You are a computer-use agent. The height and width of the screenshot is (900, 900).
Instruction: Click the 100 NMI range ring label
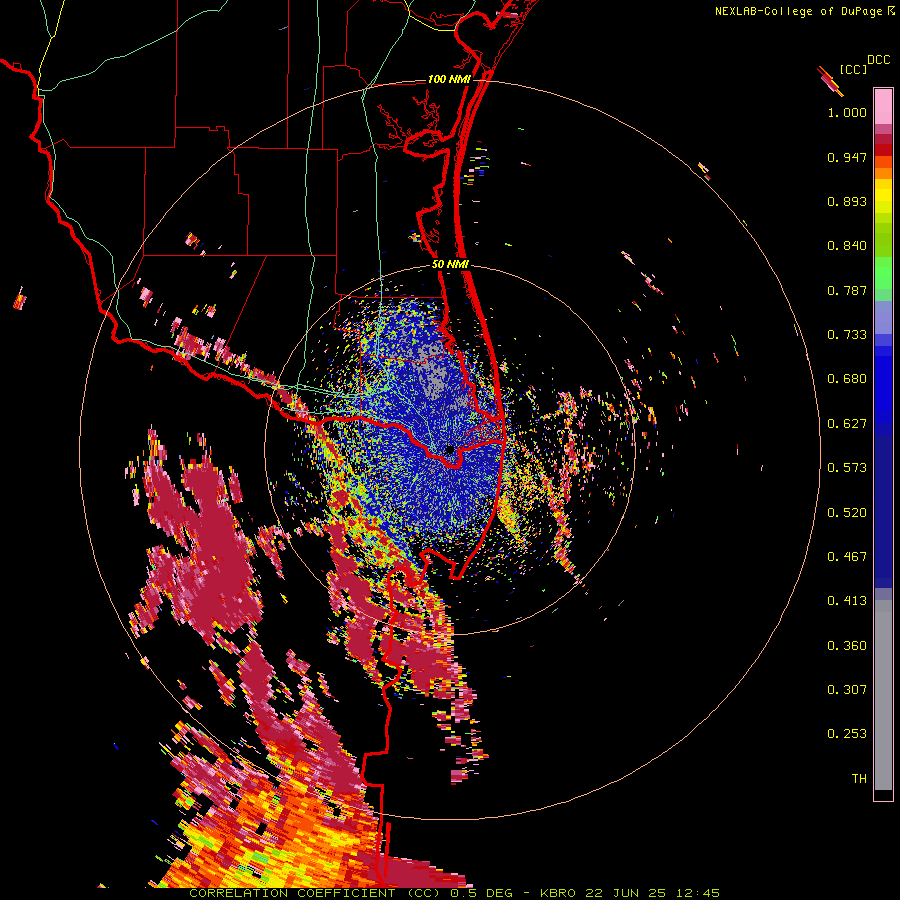[x=449, y=79]
